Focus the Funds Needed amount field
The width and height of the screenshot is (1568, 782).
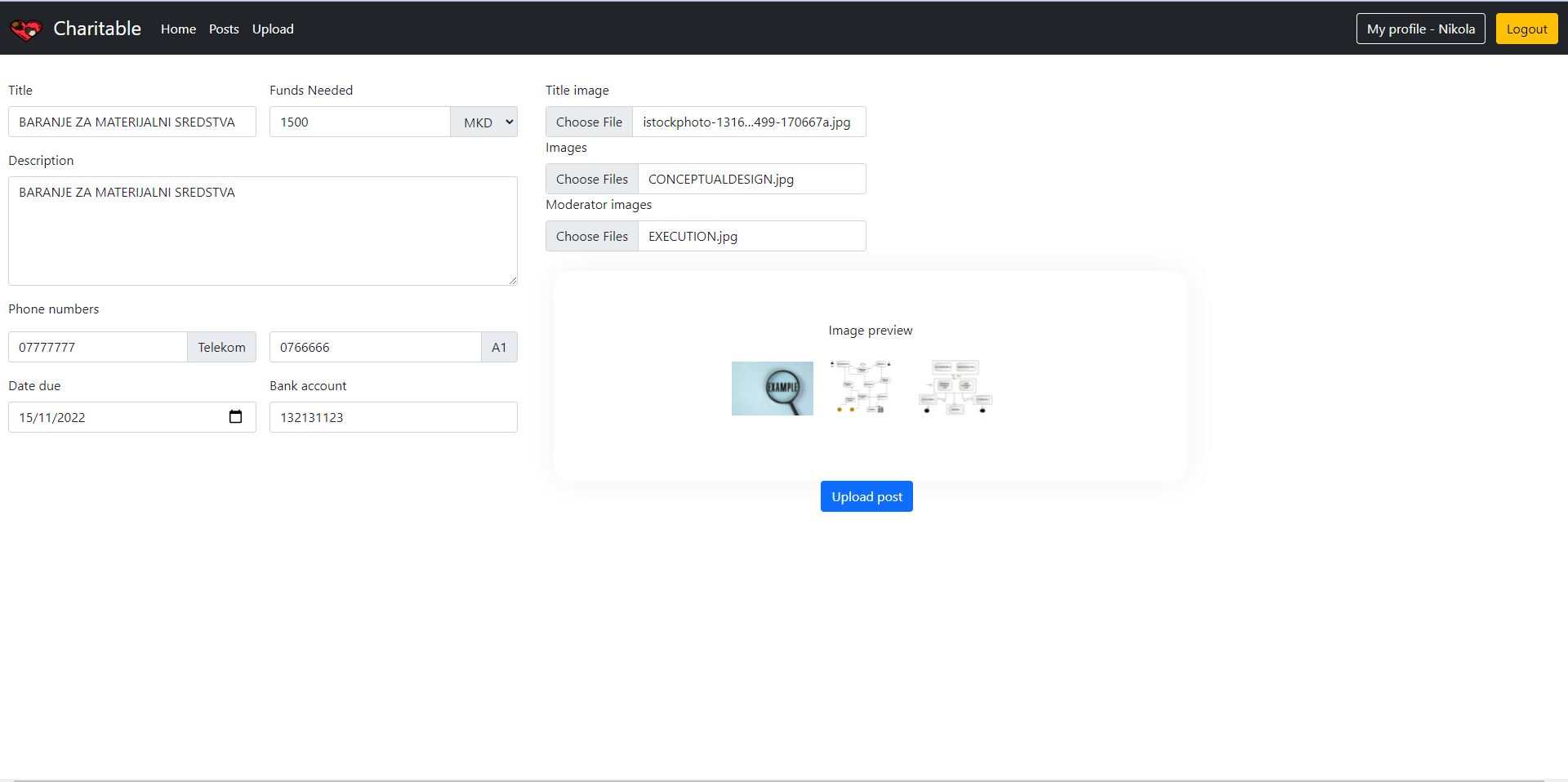click(359, 122)
